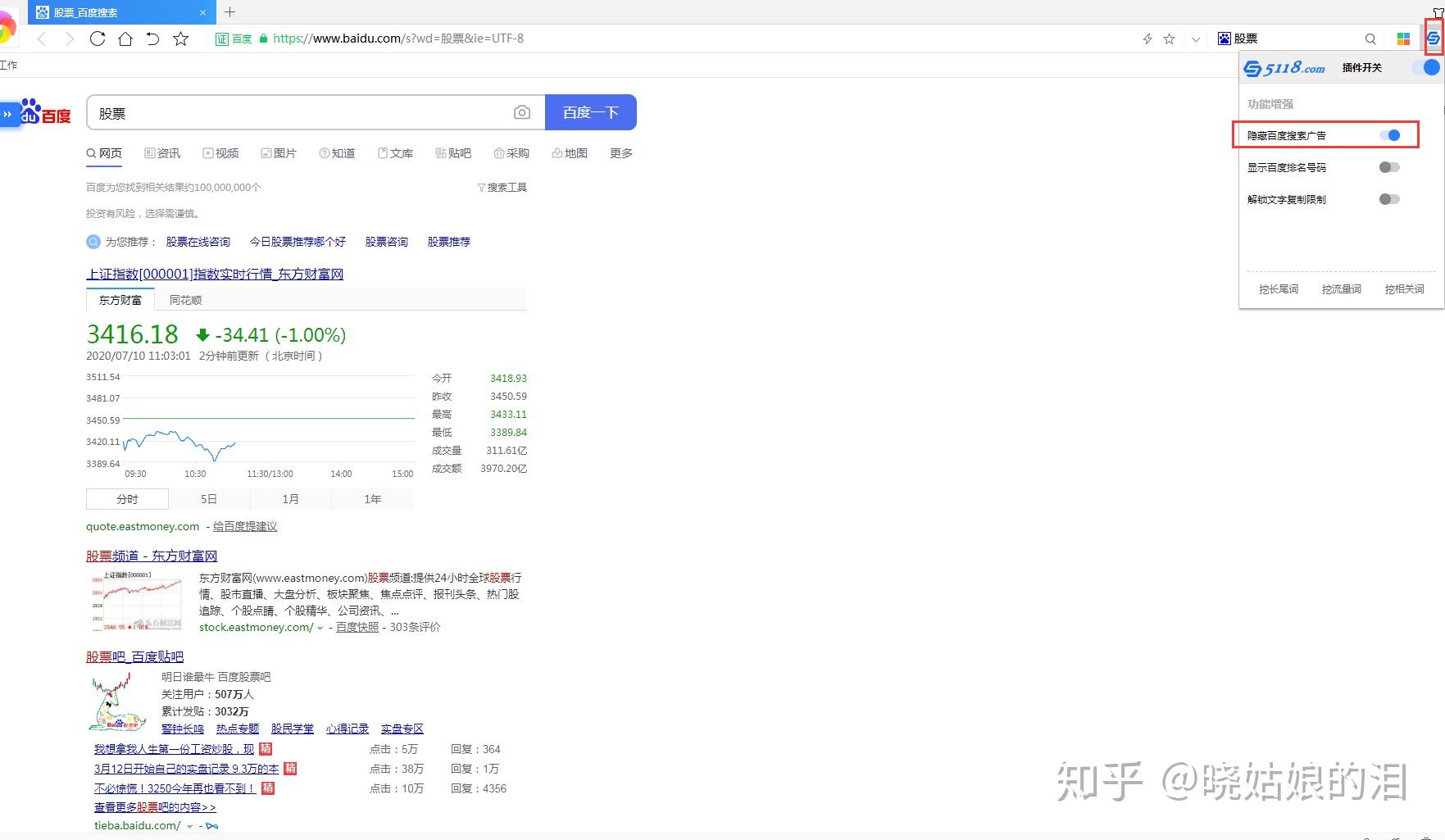Image resolution: width=1445 pixels, height=840 pixels.
Task: Click suggested search 股票咨询
Action: (386, 242)
